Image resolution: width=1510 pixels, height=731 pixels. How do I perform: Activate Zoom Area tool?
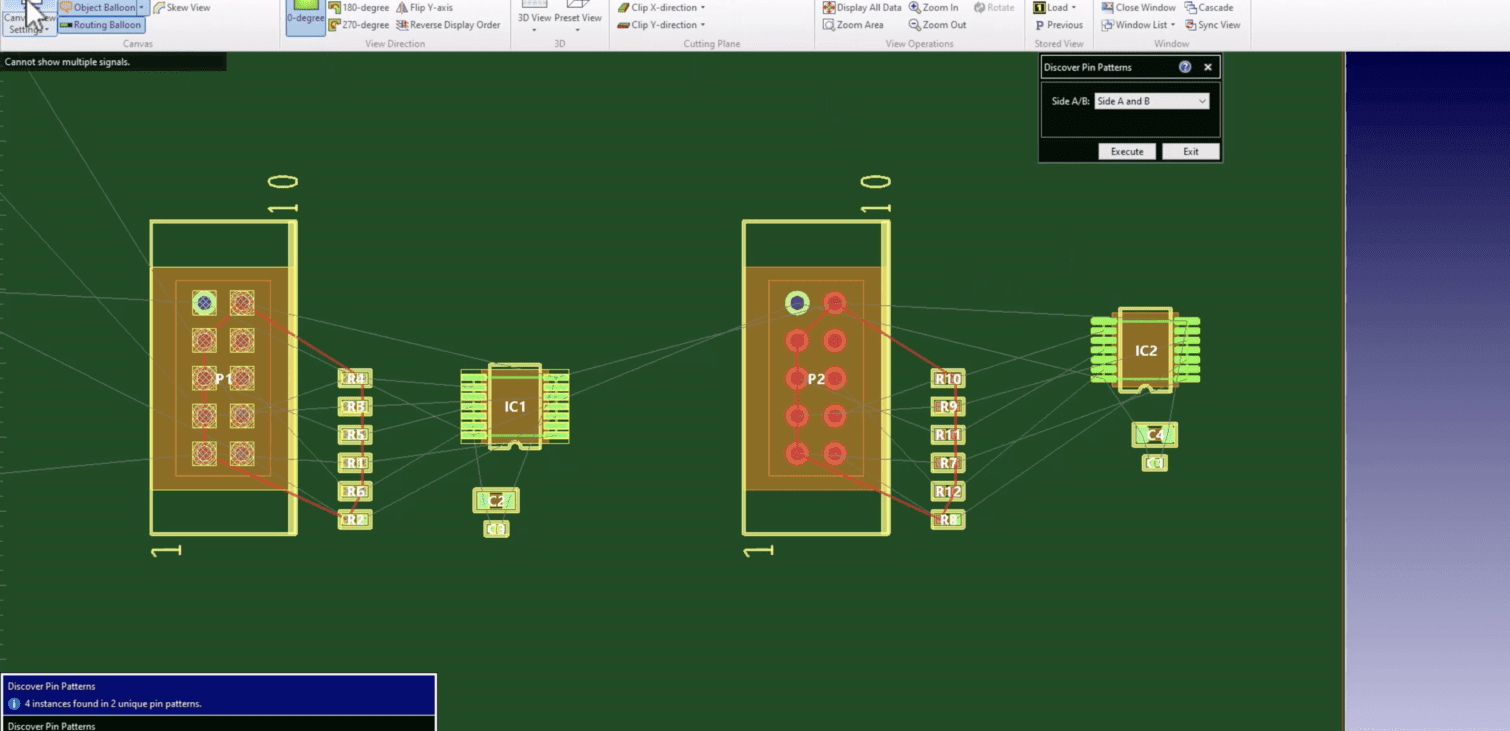click(853, 25)
